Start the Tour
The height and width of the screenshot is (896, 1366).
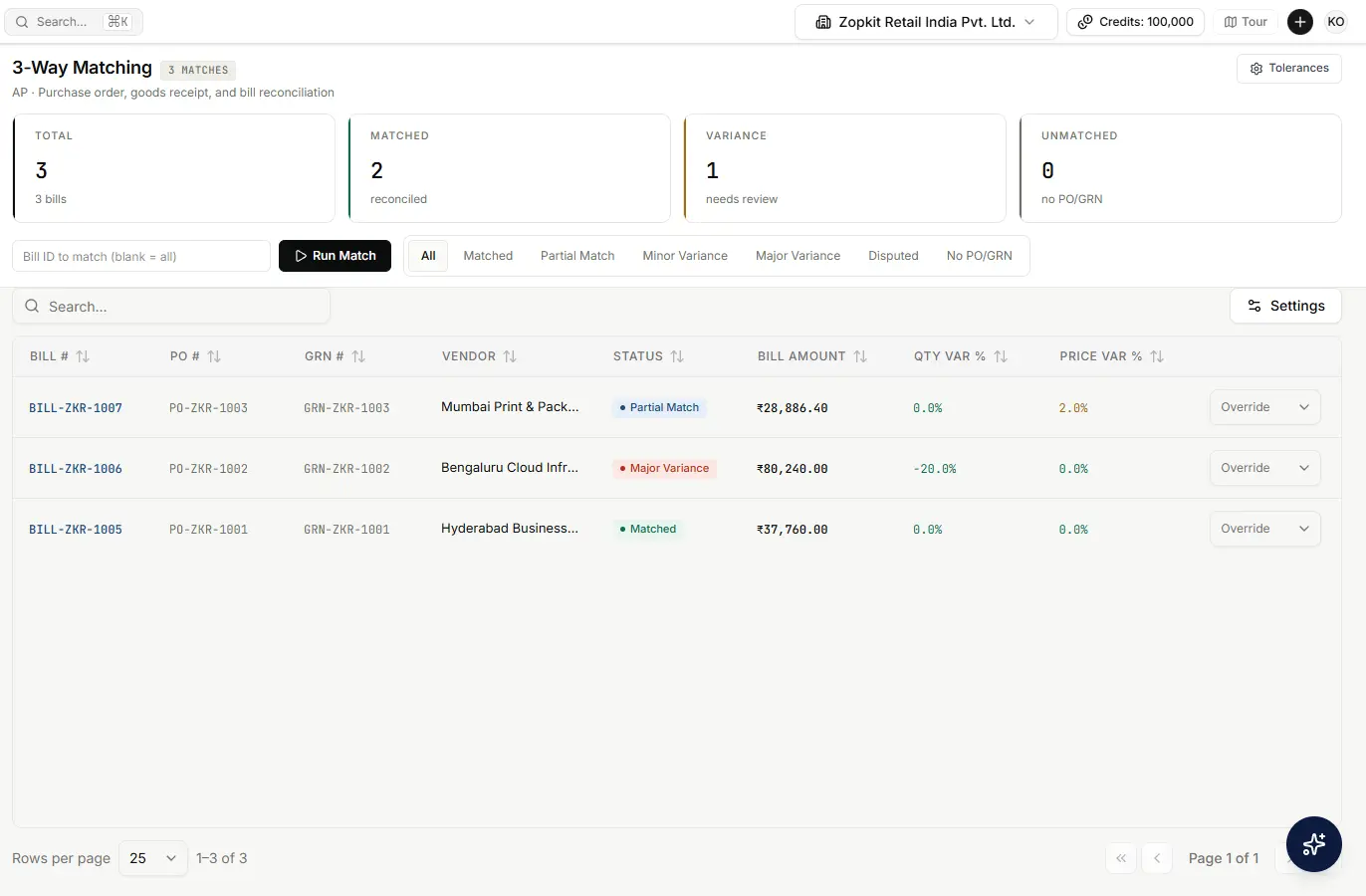[x=1246, y=22]
